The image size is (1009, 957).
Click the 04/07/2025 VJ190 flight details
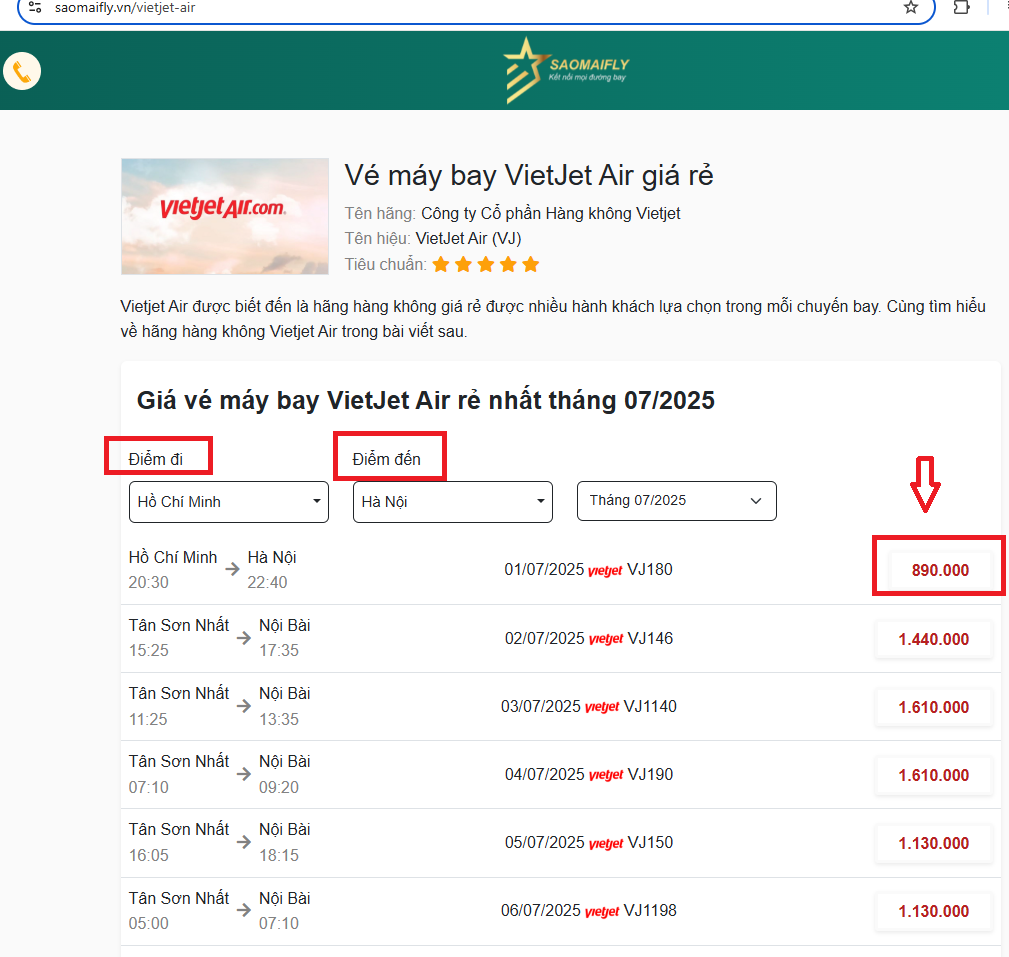[x=589, y=774]
